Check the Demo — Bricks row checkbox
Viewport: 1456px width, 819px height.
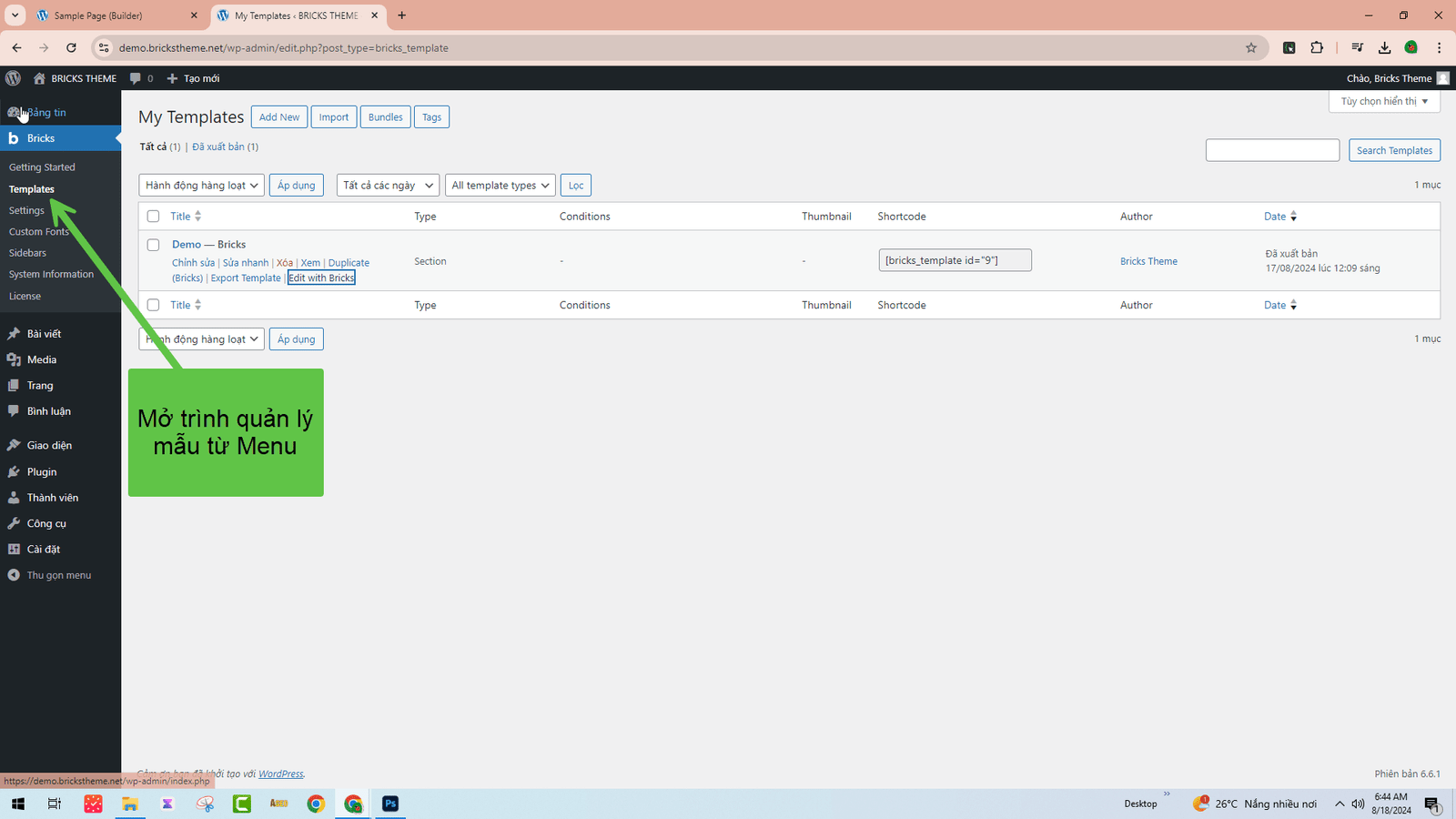(153, 245)
